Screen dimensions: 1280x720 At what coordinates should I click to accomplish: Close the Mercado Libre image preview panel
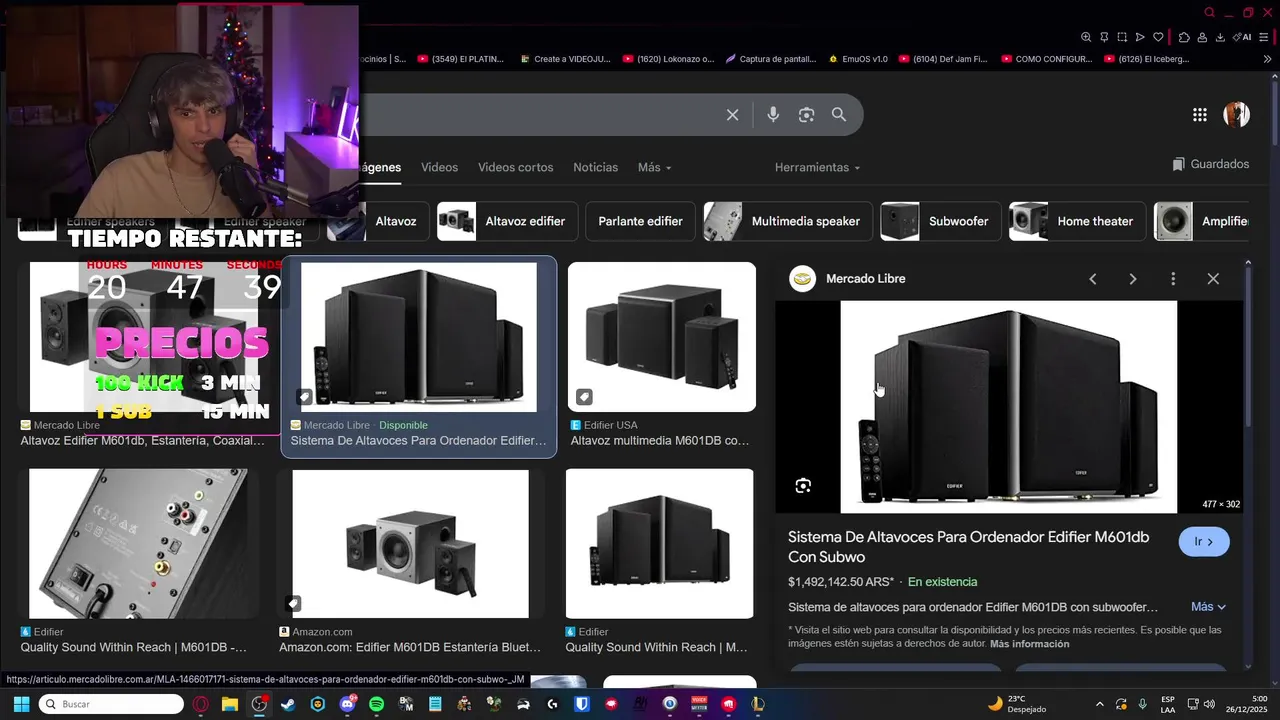coord(1213,279)
